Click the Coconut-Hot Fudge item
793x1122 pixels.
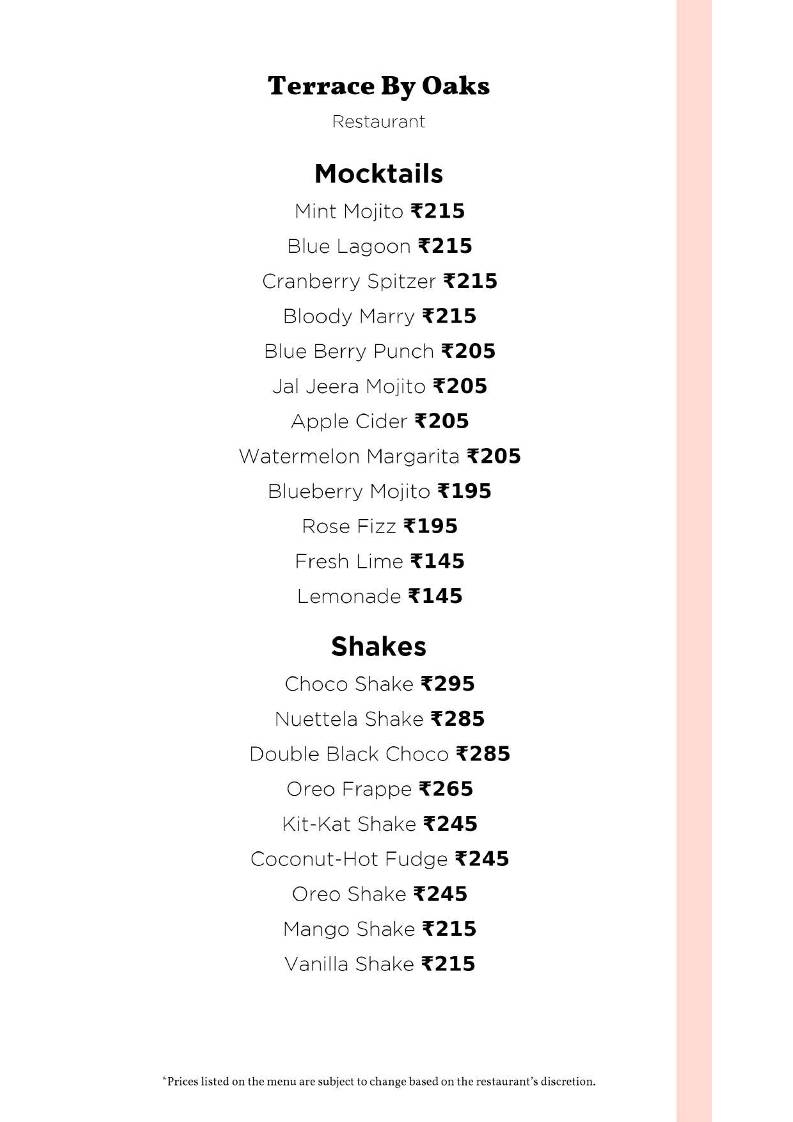(379, 860)
